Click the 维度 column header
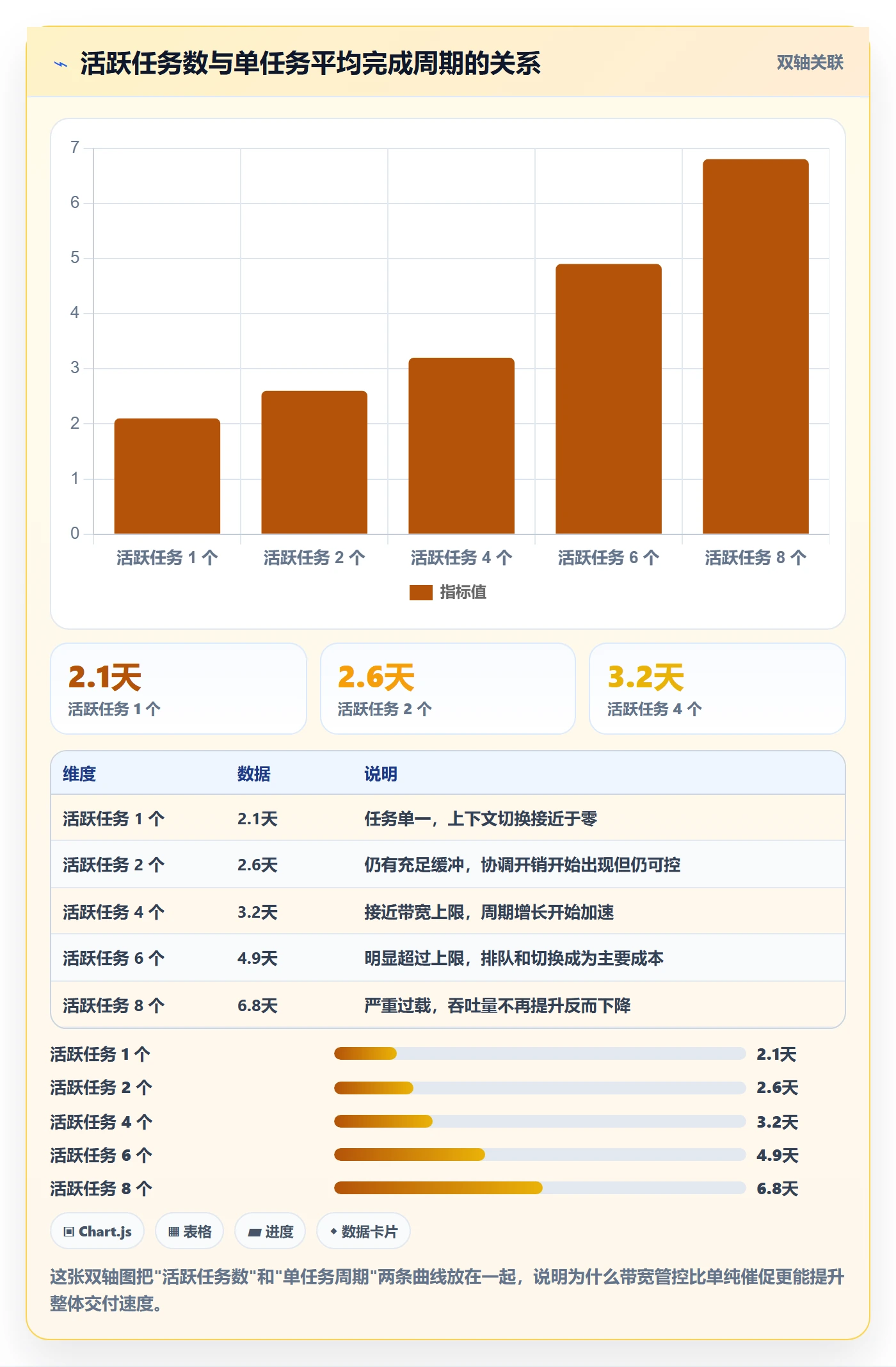 click(79, 774)
